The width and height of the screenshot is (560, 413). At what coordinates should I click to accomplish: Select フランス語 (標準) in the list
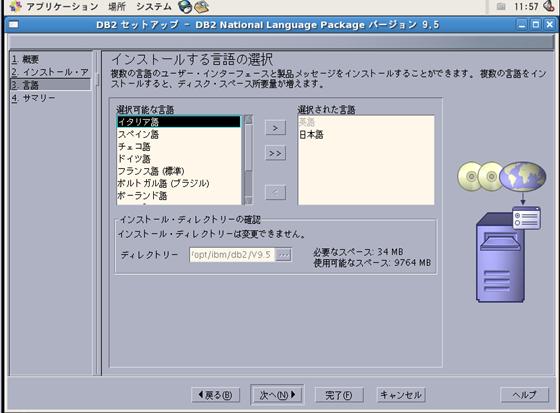(179, 171)
